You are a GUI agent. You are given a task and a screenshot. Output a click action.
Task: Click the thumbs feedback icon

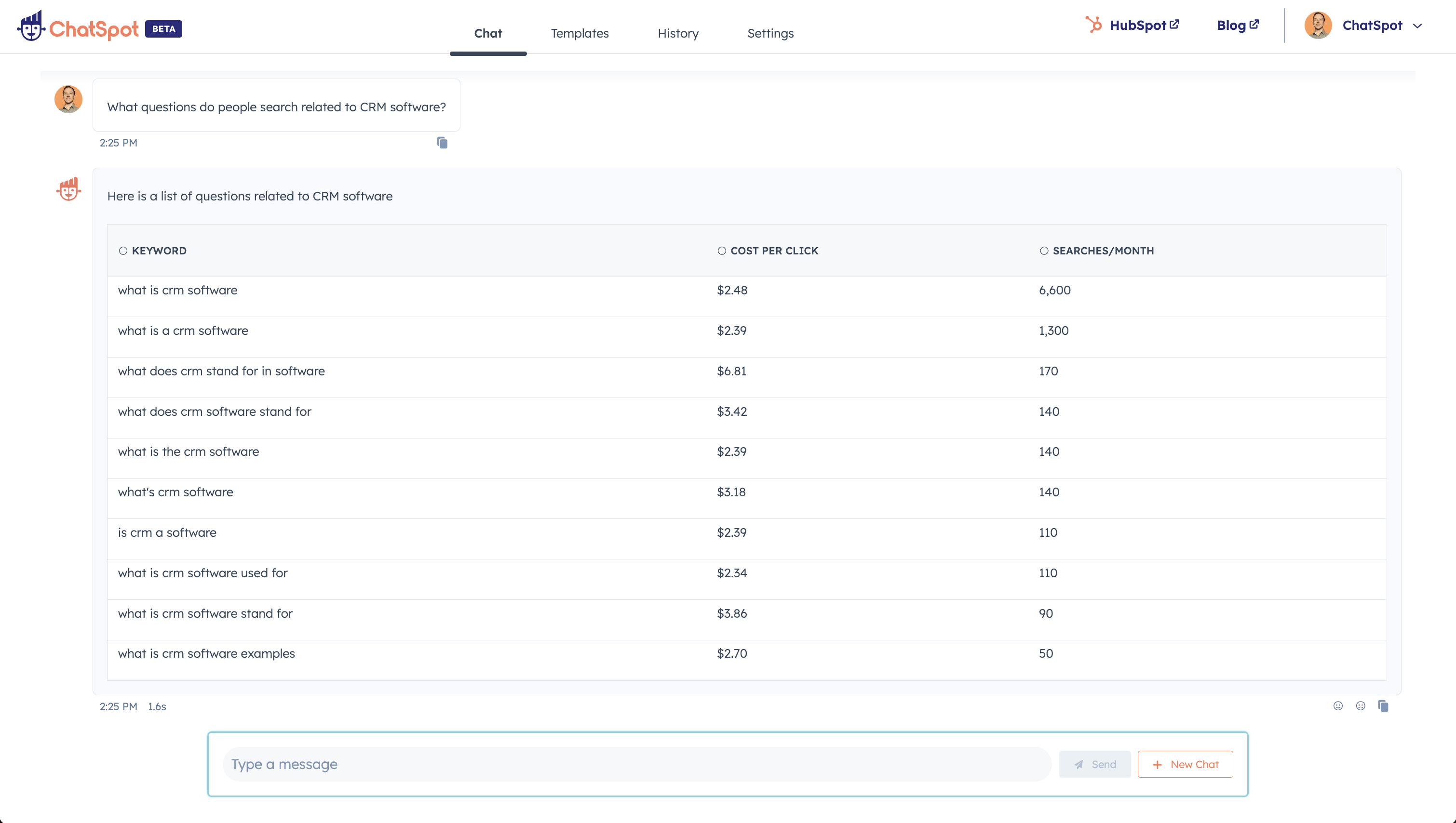pos(1339,706)
